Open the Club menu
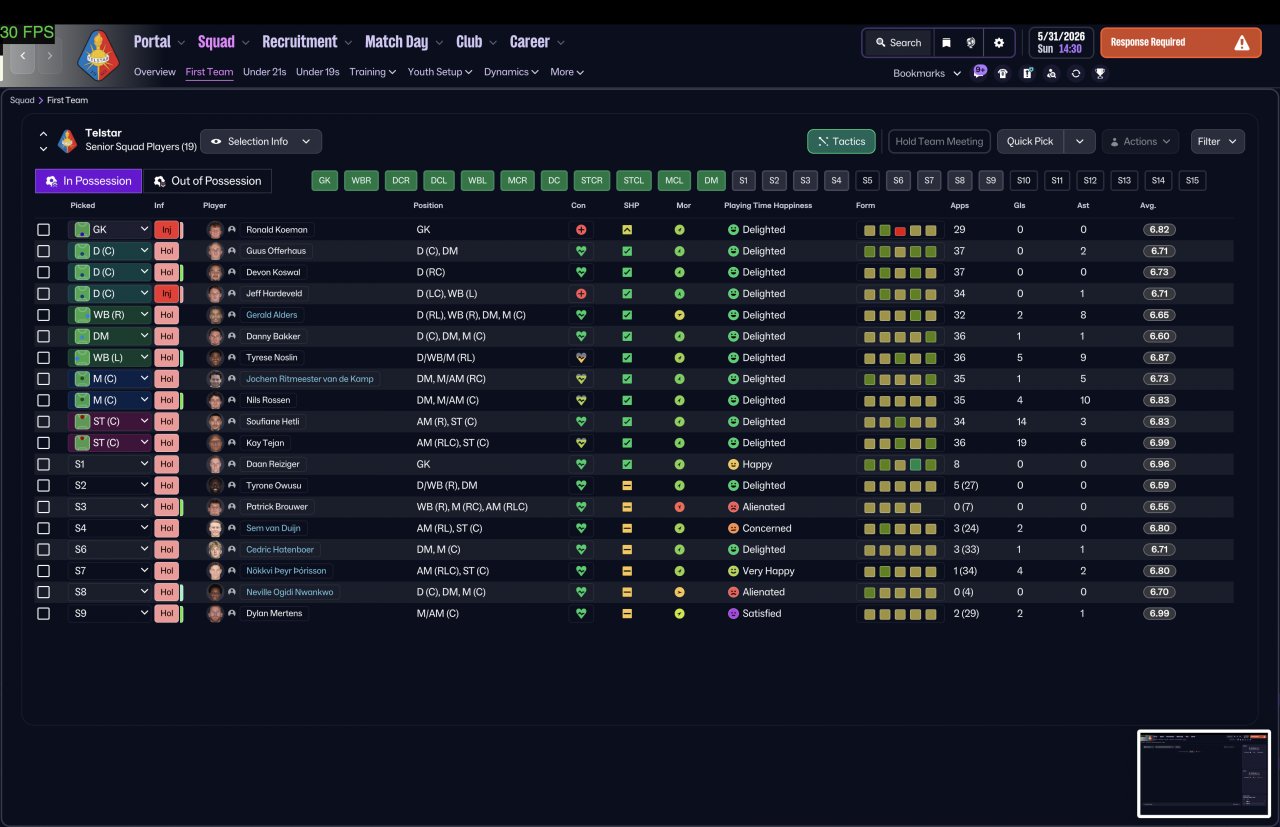Viewport: 1280px width, 827px height. coord(476,42)
